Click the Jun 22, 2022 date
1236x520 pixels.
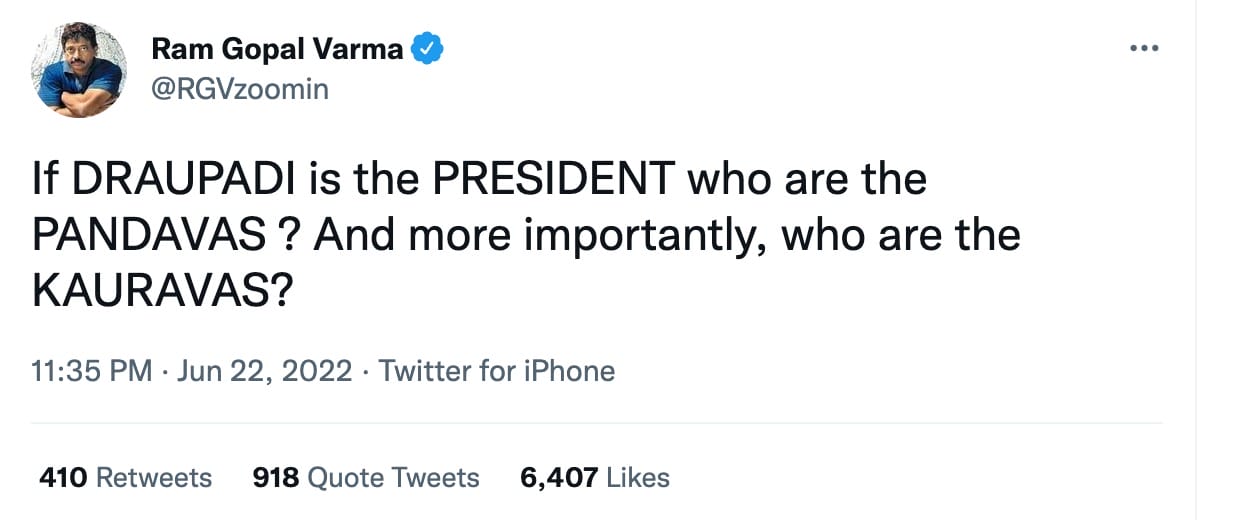[x=264, y=372]
